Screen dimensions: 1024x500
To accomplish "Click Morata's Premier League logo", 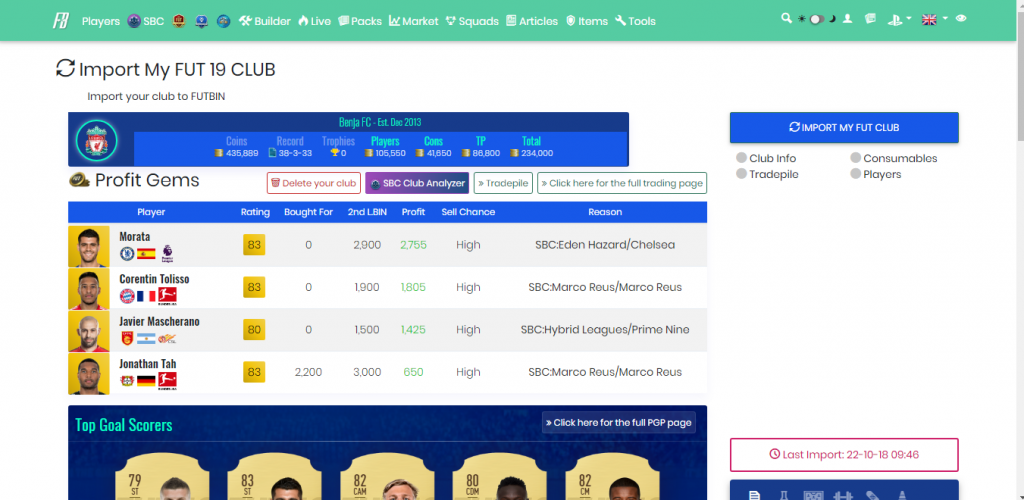I will tap(168, 254).
